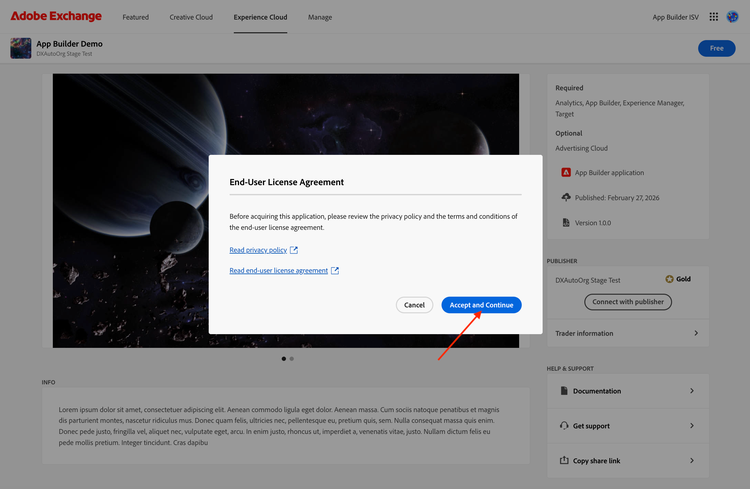Open the app switcher grid icon
Viewport: 750px width, 489px height.
pos(714,17)
